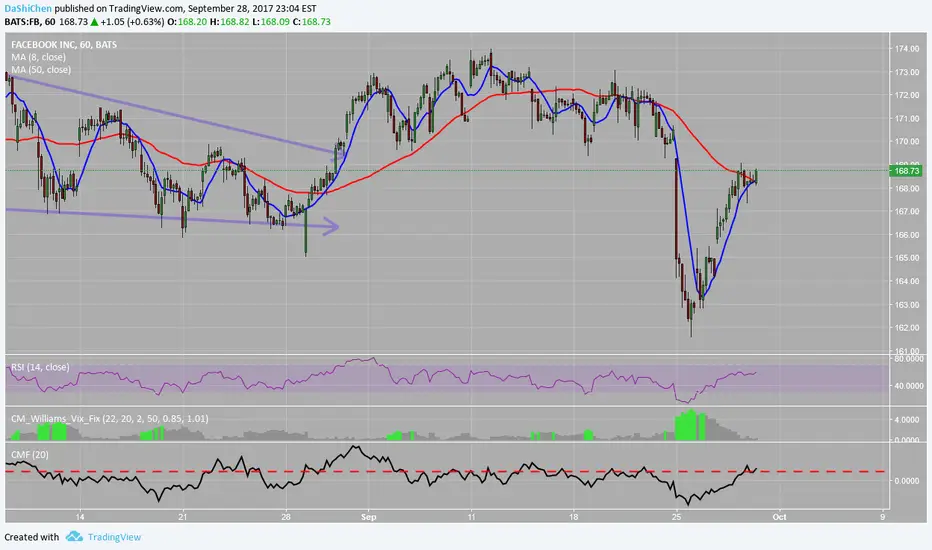This screenshot has height=550, width=932.
Task: Click the 14 date label on time axis
Action: (80, 517)
